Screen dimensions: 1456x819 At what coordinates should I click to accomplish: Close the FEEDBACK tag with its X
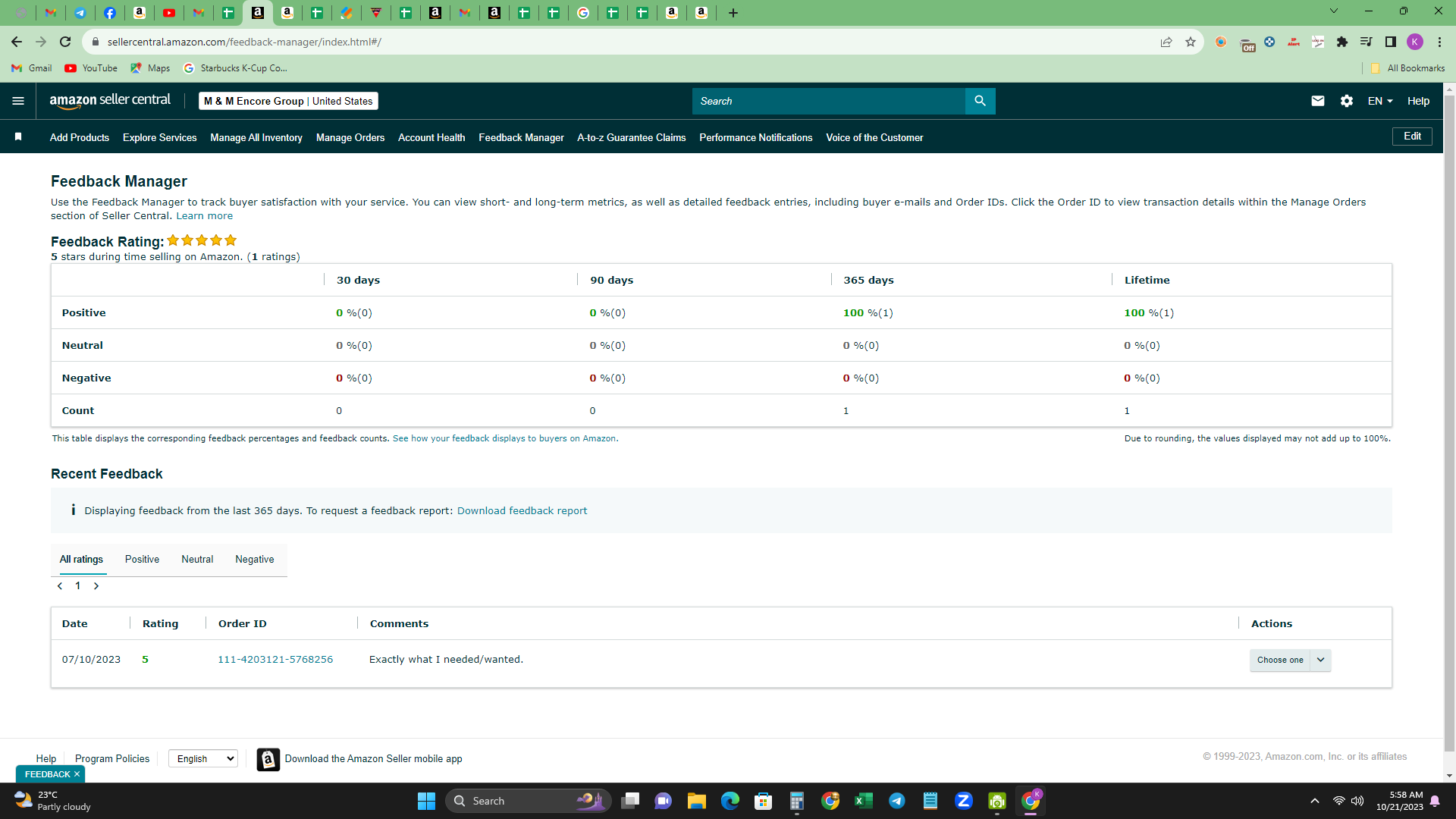click(77, 774)
